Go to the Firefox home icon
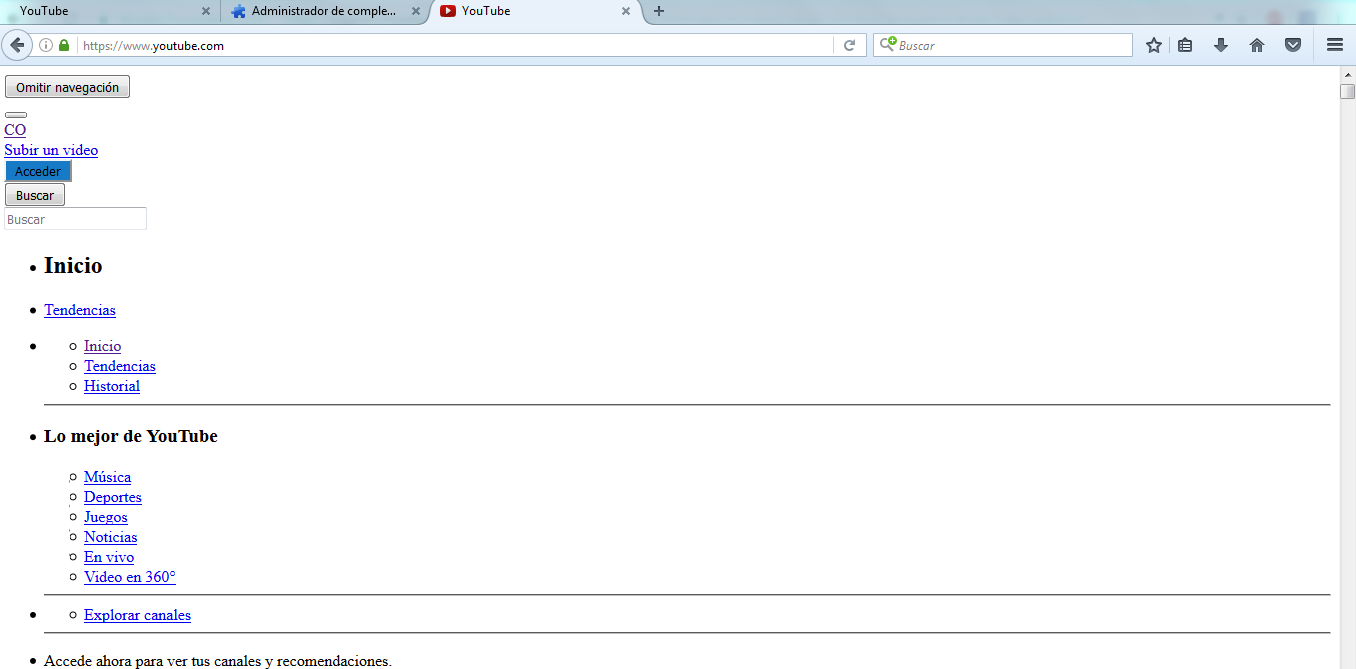 [1257, 45]
